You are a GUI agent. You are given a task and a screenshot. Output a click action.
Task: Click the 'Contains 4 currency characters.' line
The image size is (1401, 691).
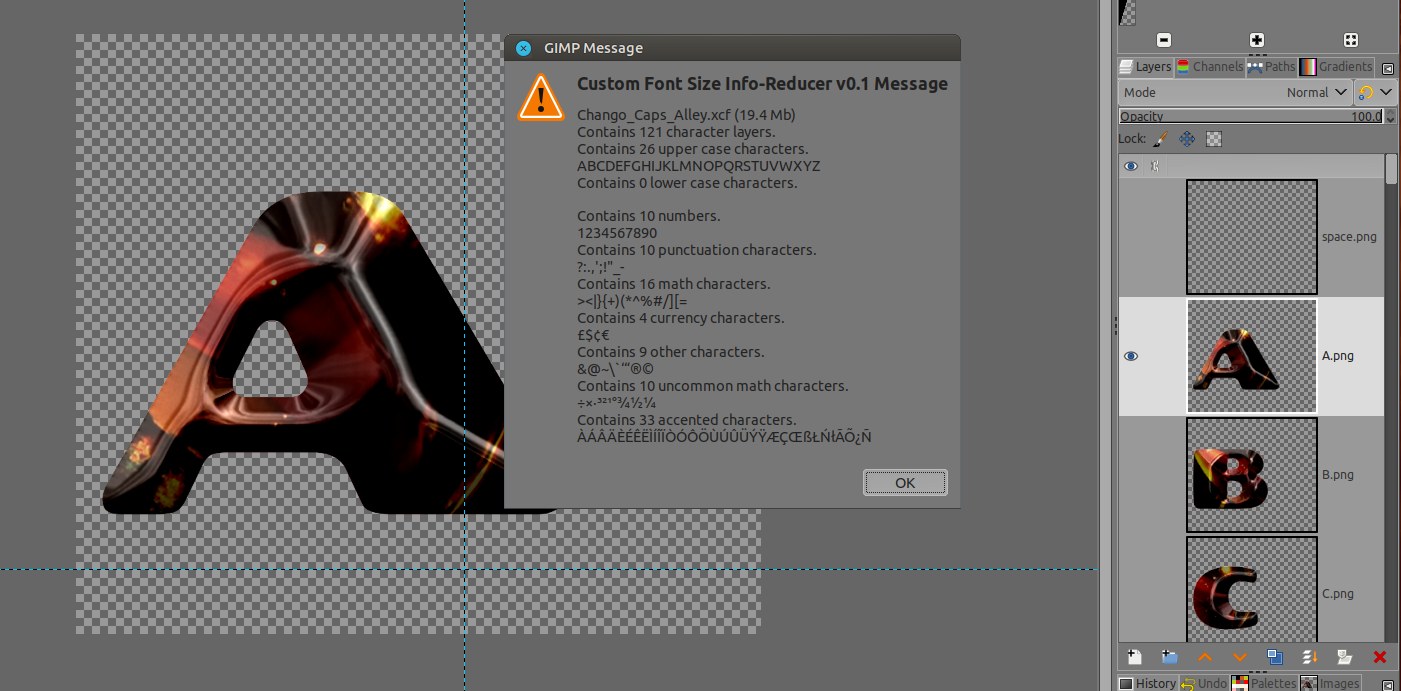[x=680, y=318]
